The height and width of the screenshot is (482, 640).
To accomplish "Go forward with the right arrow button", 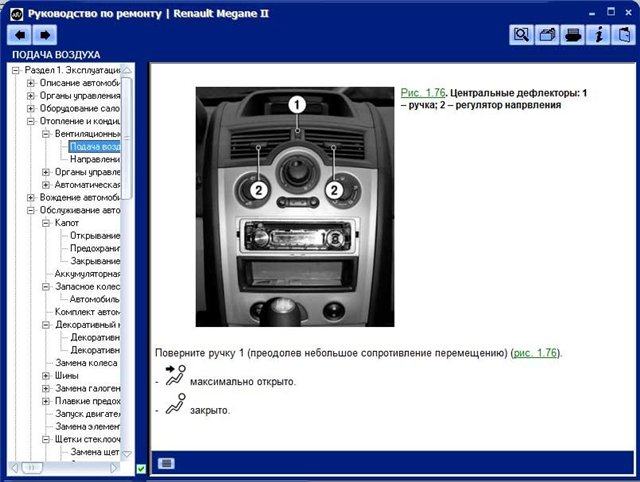I will [45, 35].
